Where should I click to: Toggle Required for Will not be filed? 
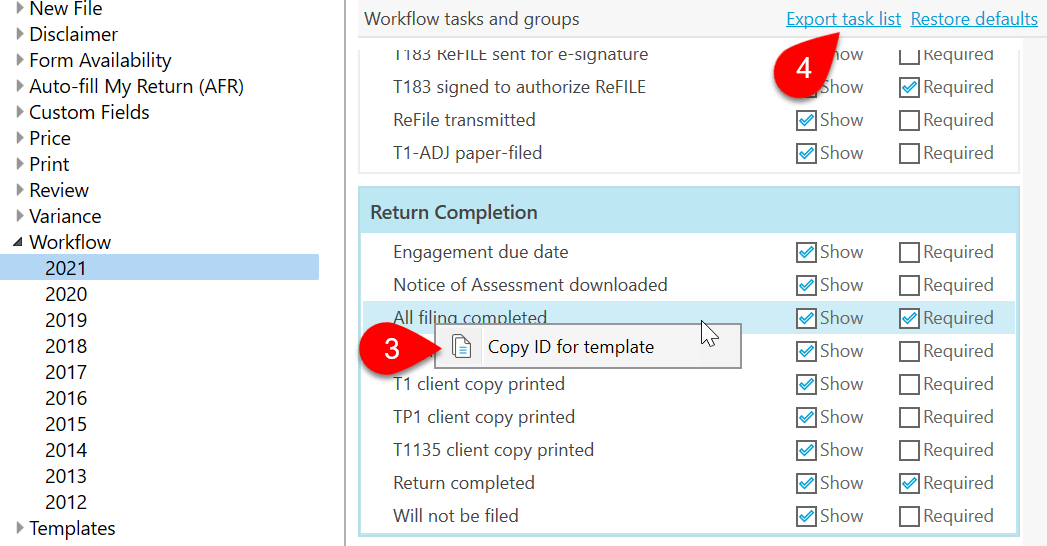coord(909,516)
